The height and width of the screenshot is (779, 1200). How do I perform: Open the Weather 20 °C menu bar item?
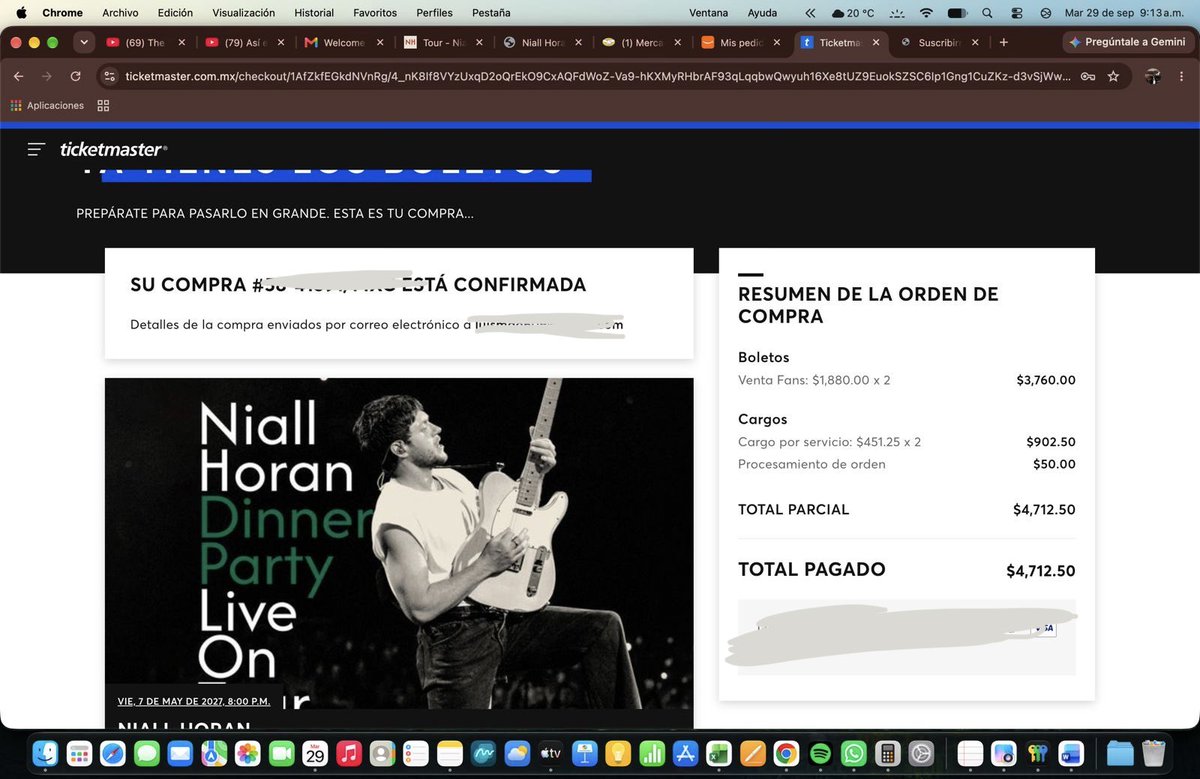(853, 13)
